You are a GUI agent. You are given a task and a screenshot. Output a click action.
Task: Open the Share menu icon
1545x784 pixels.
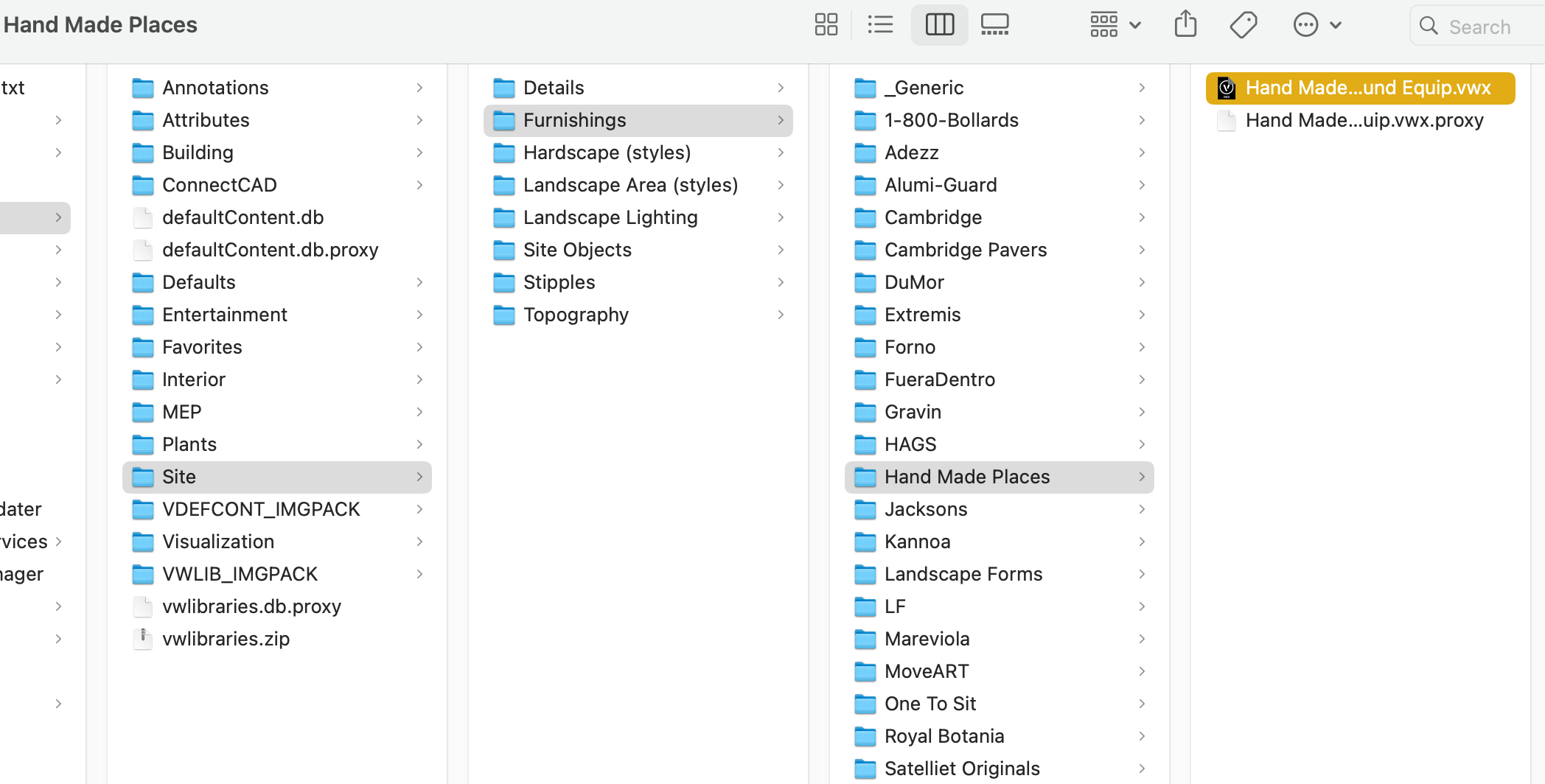(x=1185, y=24)
